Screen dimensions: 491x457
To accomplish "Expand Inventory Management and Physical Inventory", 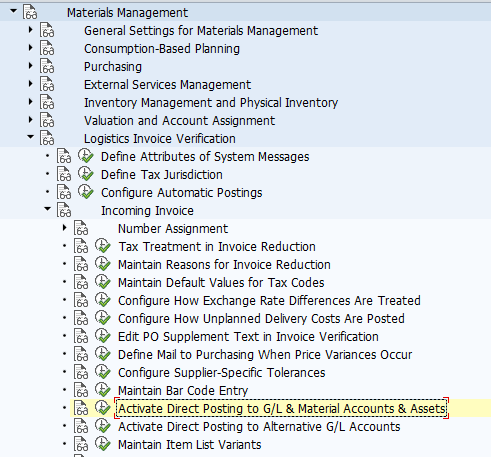I will coord(31,102).
